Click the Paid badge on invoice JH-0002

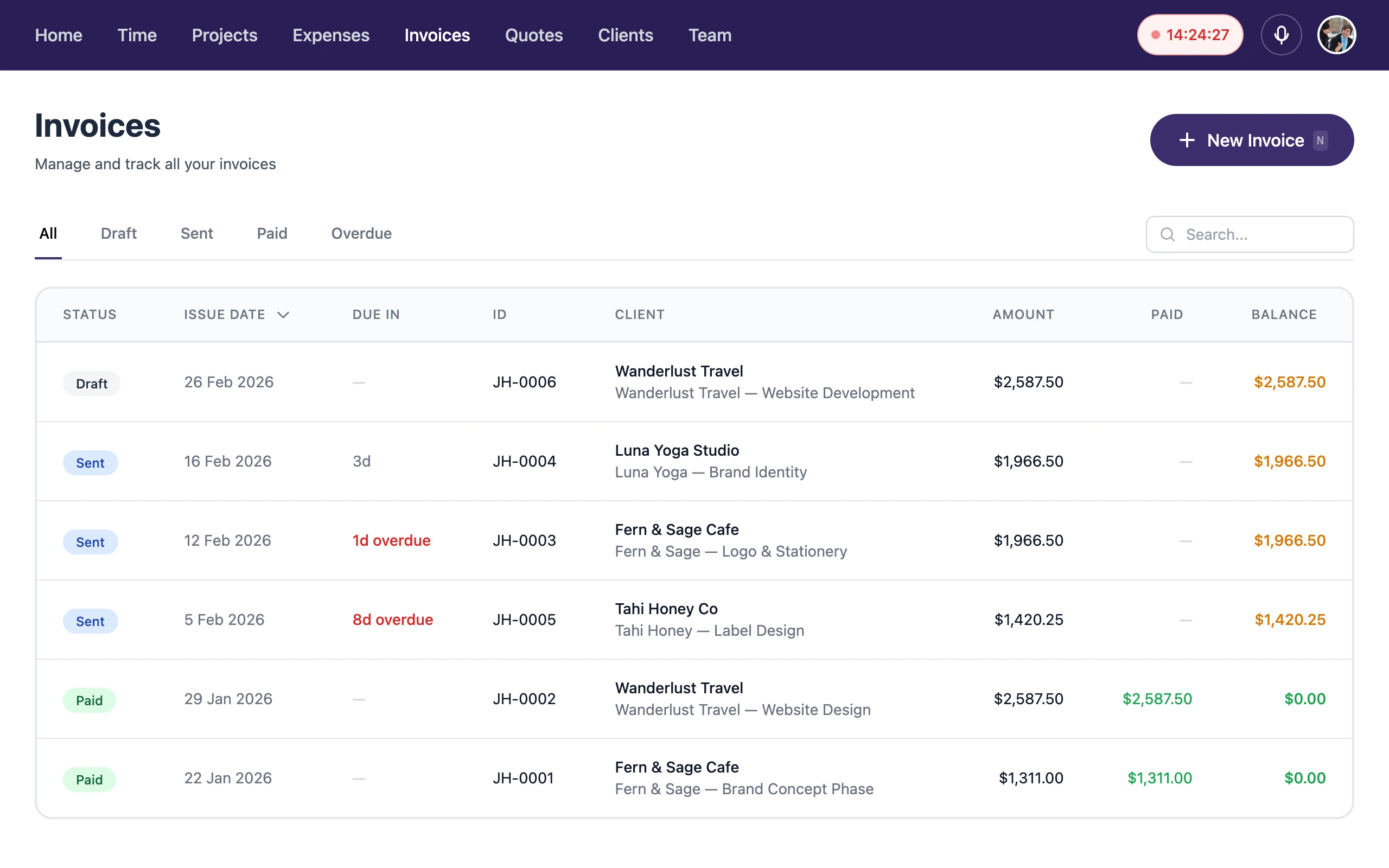[90, 700]
